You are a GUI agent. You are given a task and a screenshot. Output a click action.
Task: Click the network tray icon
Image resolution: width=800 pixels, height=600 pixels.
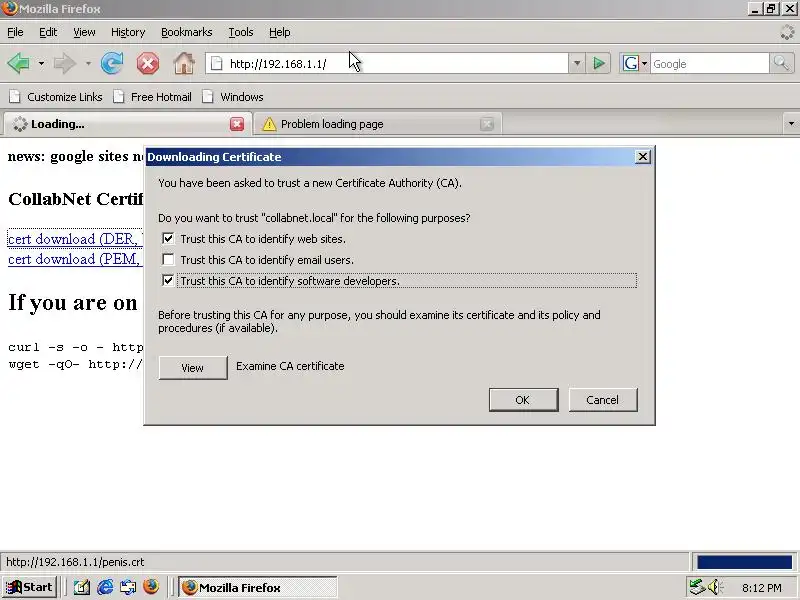pos(696,587)
